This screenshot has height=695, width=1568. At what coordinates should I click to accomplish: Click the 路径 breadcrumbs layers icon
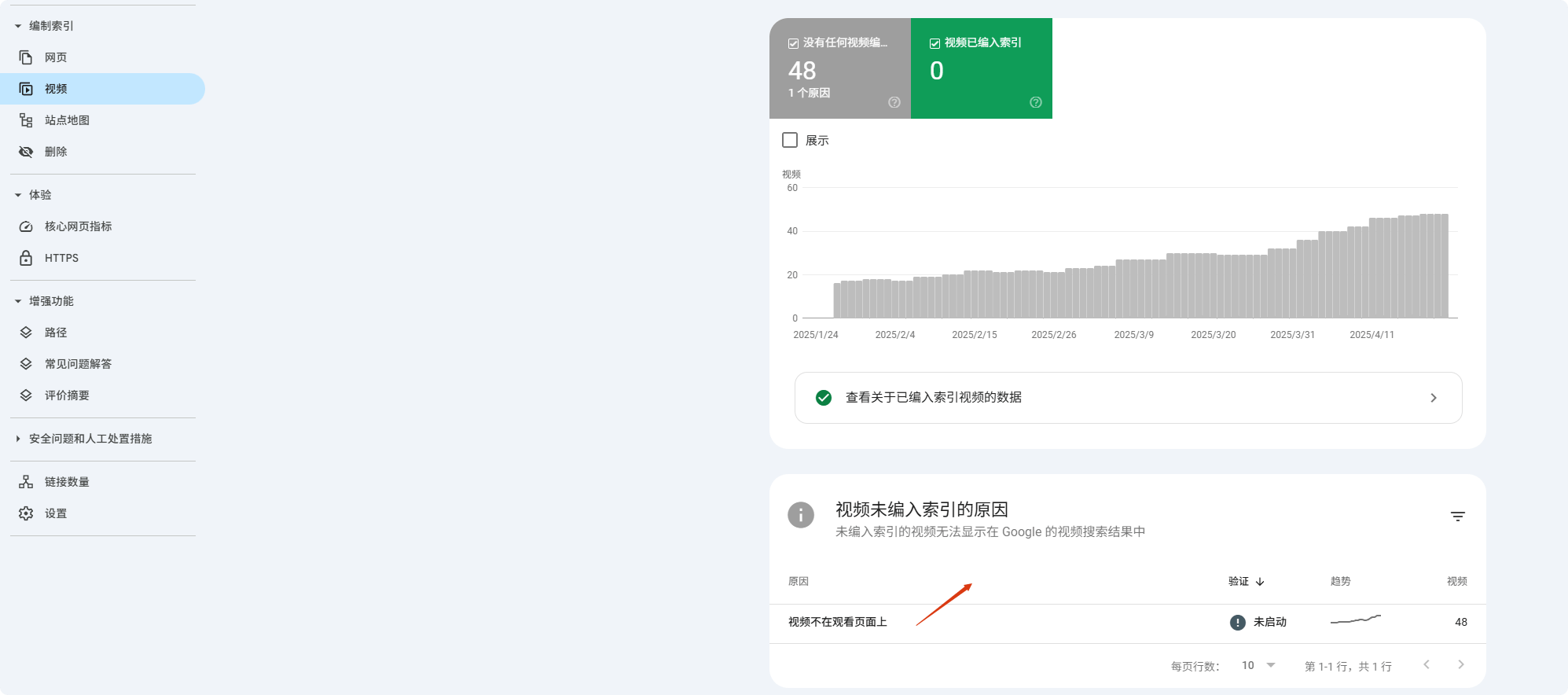coord(26,333)
